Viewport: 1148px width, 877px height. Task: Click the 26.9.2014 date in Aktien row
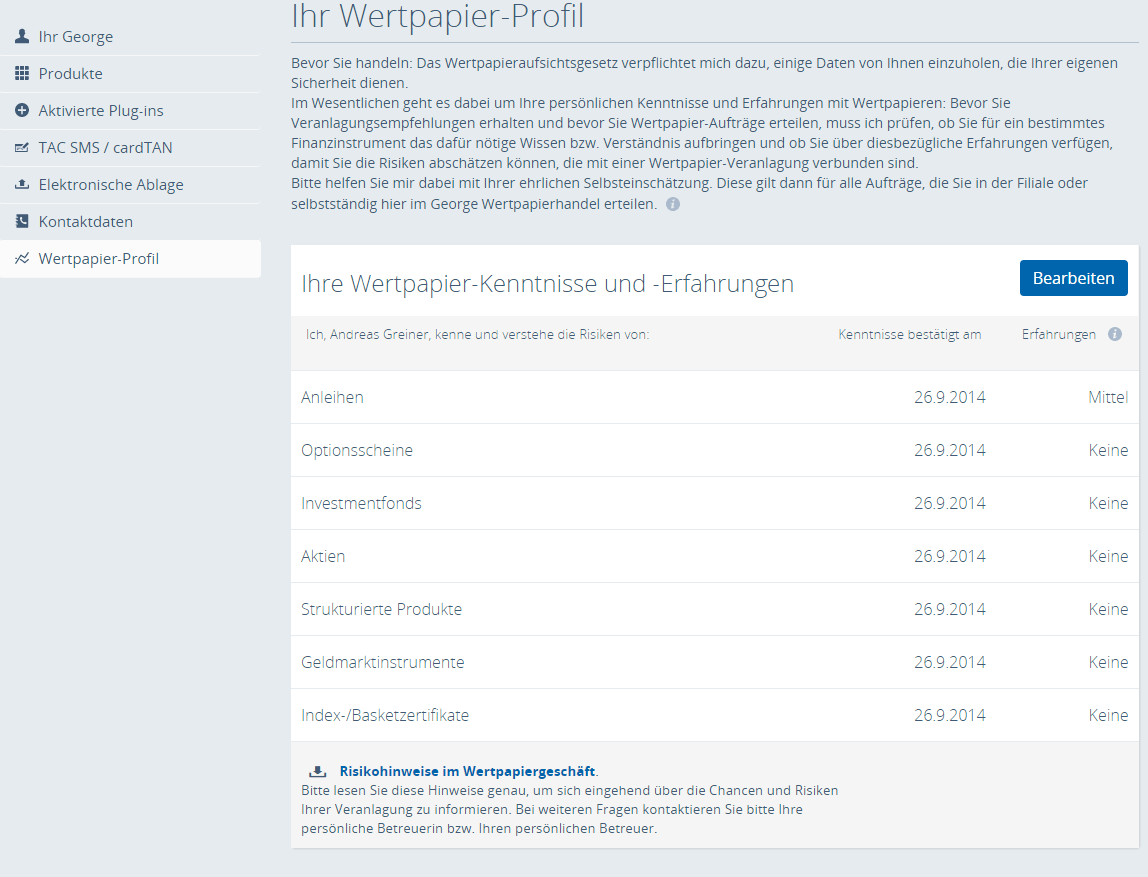click(950, 556)
